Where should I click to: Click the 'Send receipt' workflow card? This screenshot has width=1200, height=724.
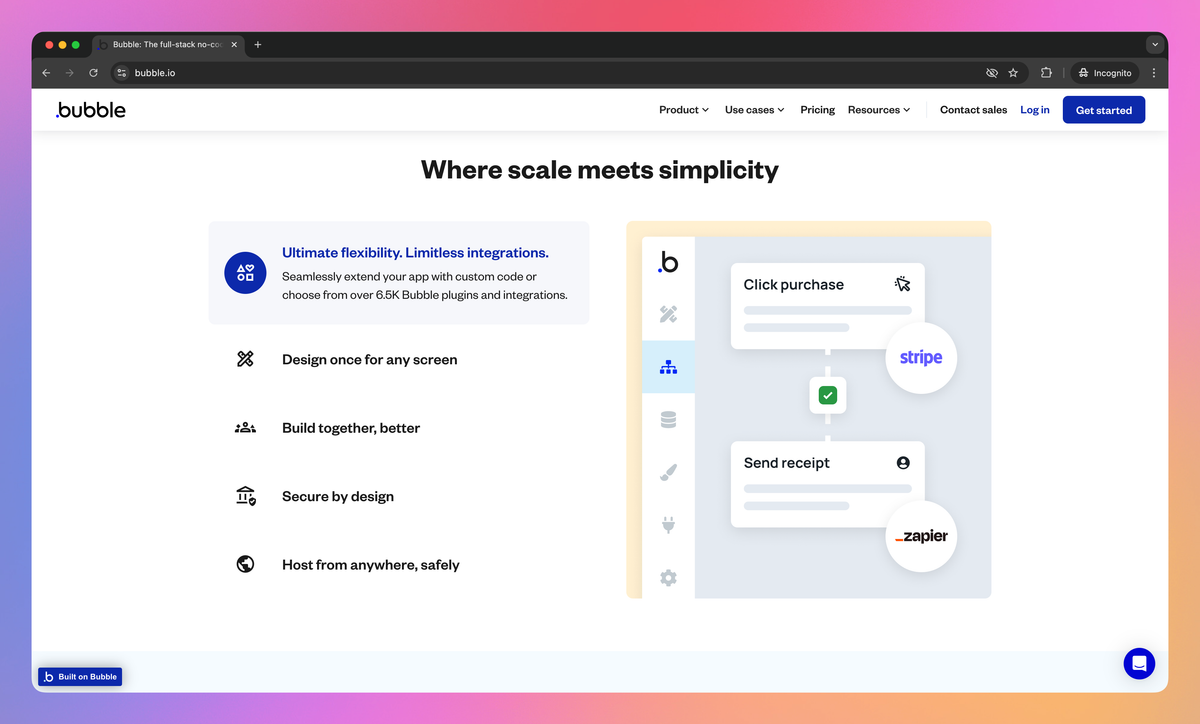pos(827,484)
